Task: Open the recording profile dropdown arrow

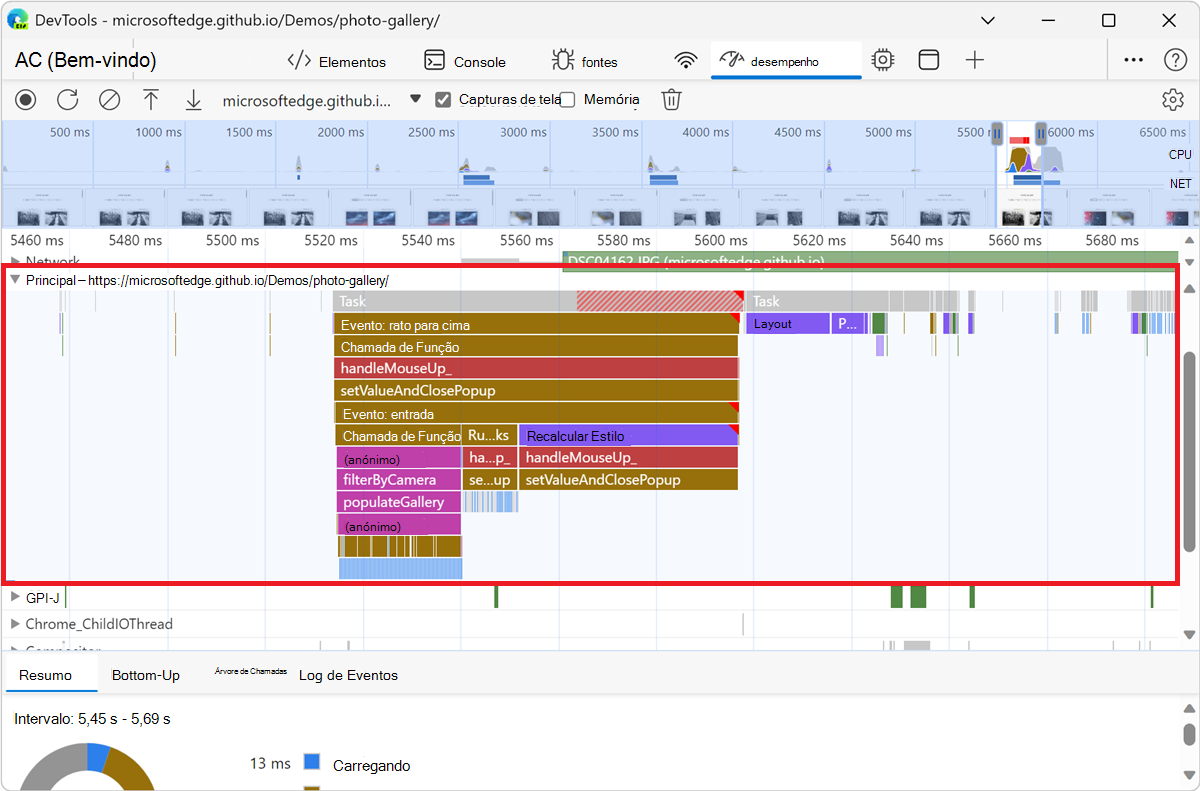Action: tap(416, 100)
